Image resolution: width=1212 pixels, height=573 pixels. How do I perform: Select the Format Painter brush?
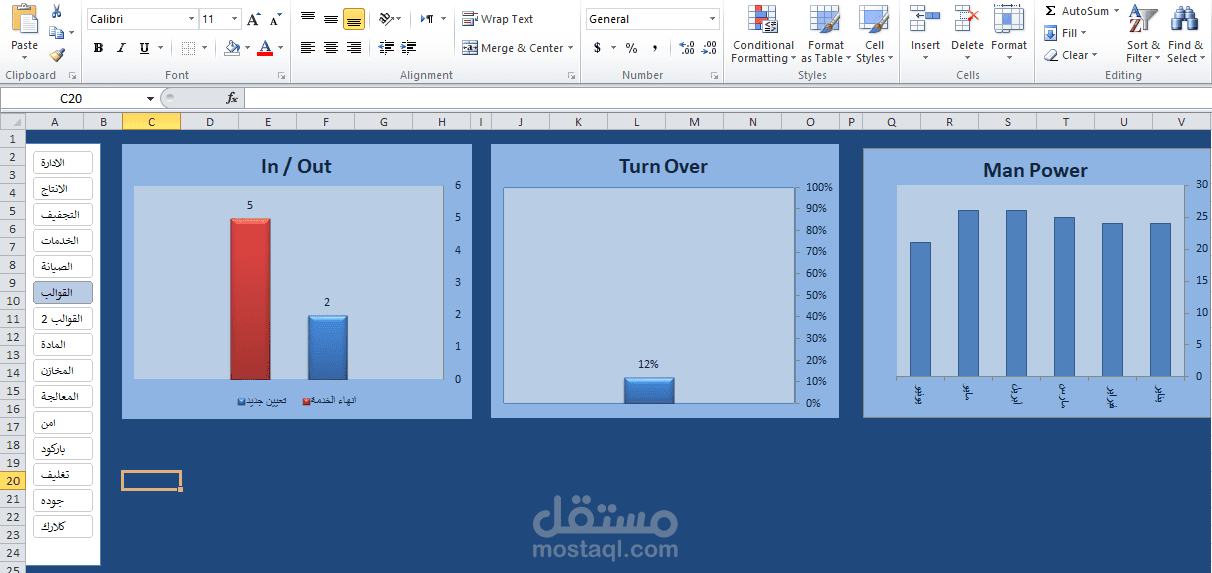pyautogui.click(x=57, y=55)
